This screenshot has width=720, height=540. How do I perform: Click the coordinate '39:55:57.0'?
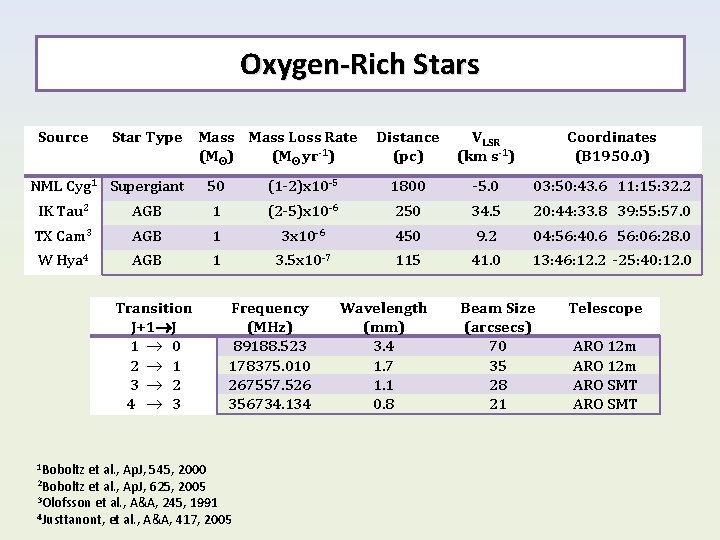point(654,211)
